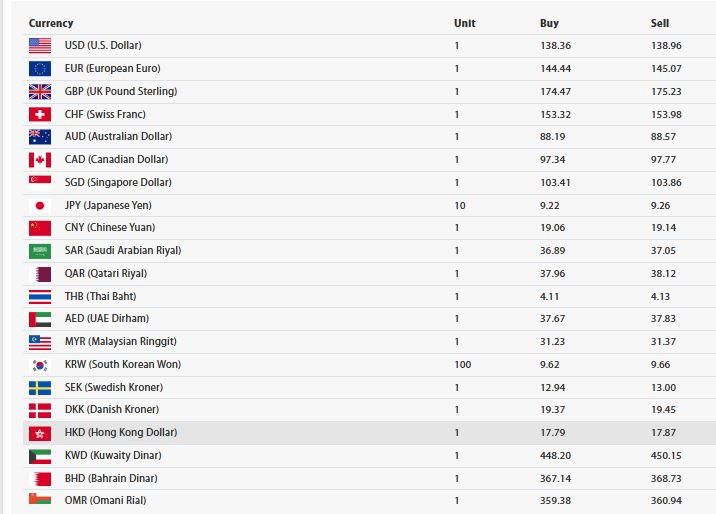Click the Unit column header
716x514 pixels.
[x=464, y=23]
